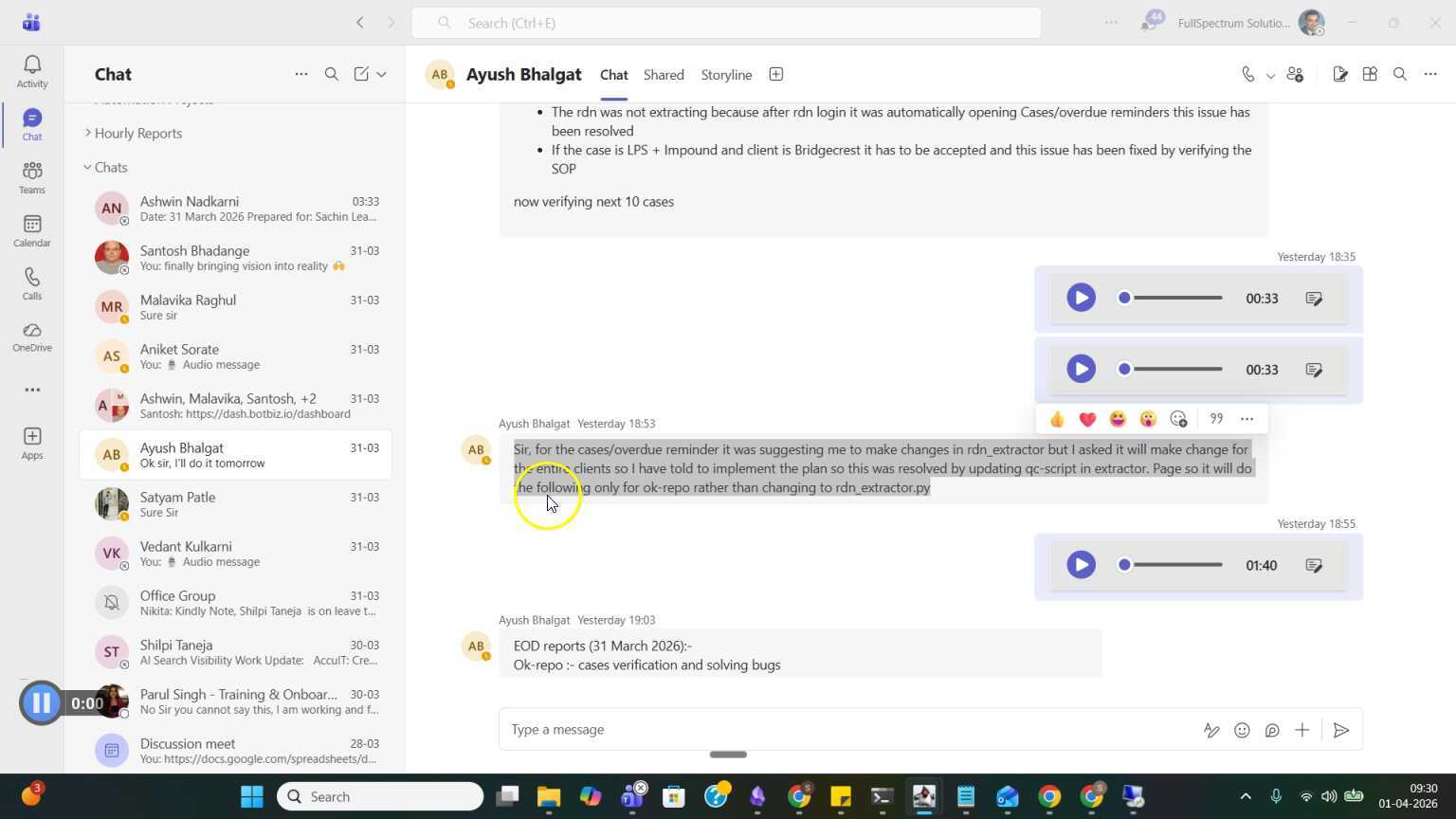React with thumbs up to the highlighted message
The width and height of the screenshot is (1456, 819).
pos(1057,419)
